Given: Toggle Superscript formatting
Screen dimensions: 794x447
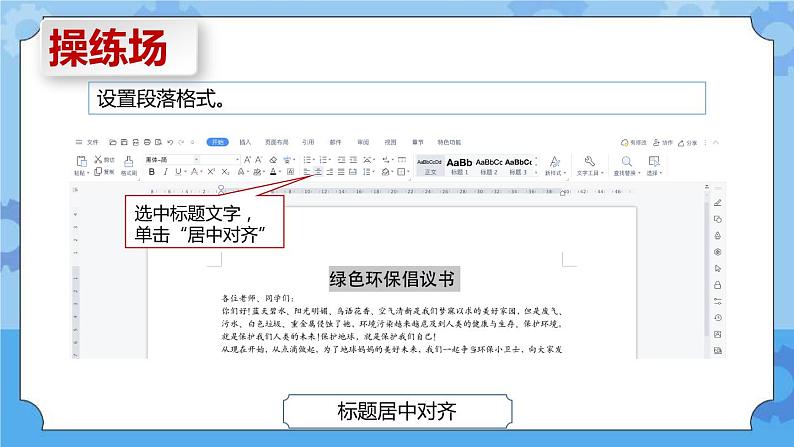Looking at the screenshot, I should point(211,172).
